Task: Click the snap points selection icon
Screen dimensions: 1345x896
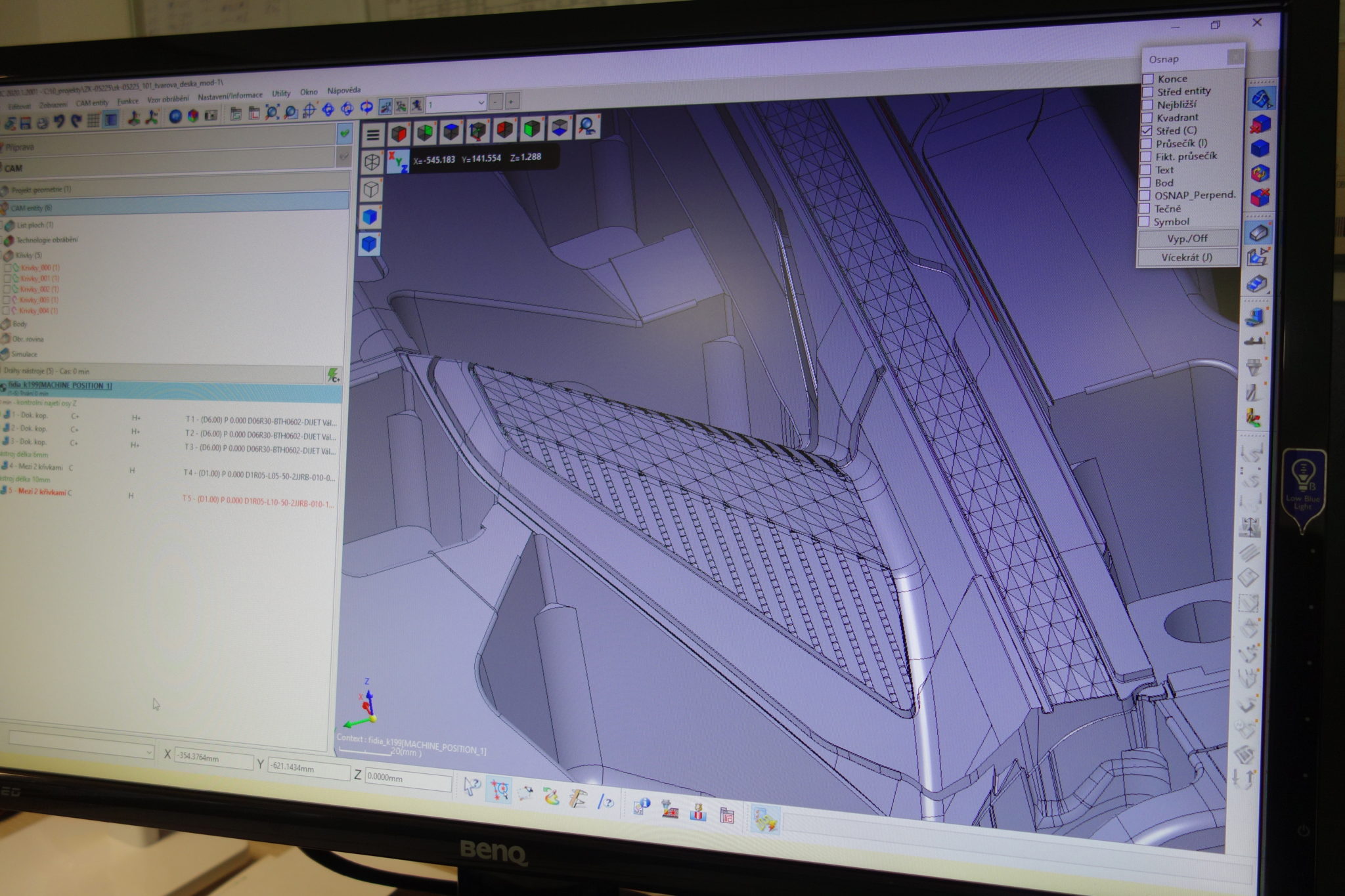Action: click(499, 790)
